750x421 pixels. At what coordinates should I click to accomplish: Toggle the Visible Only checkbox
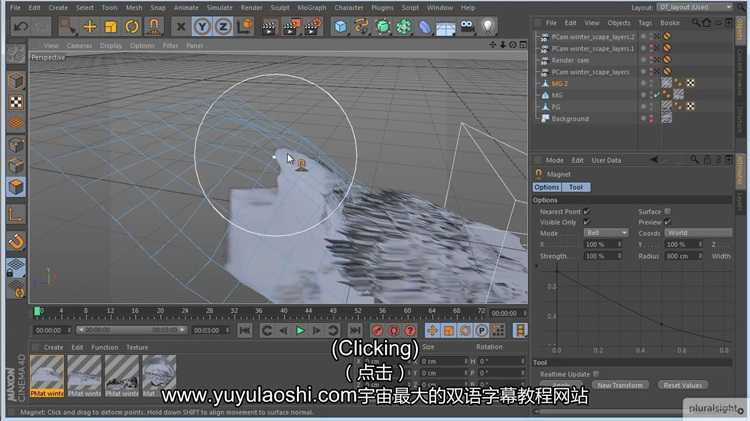click(x=587, y=222)
